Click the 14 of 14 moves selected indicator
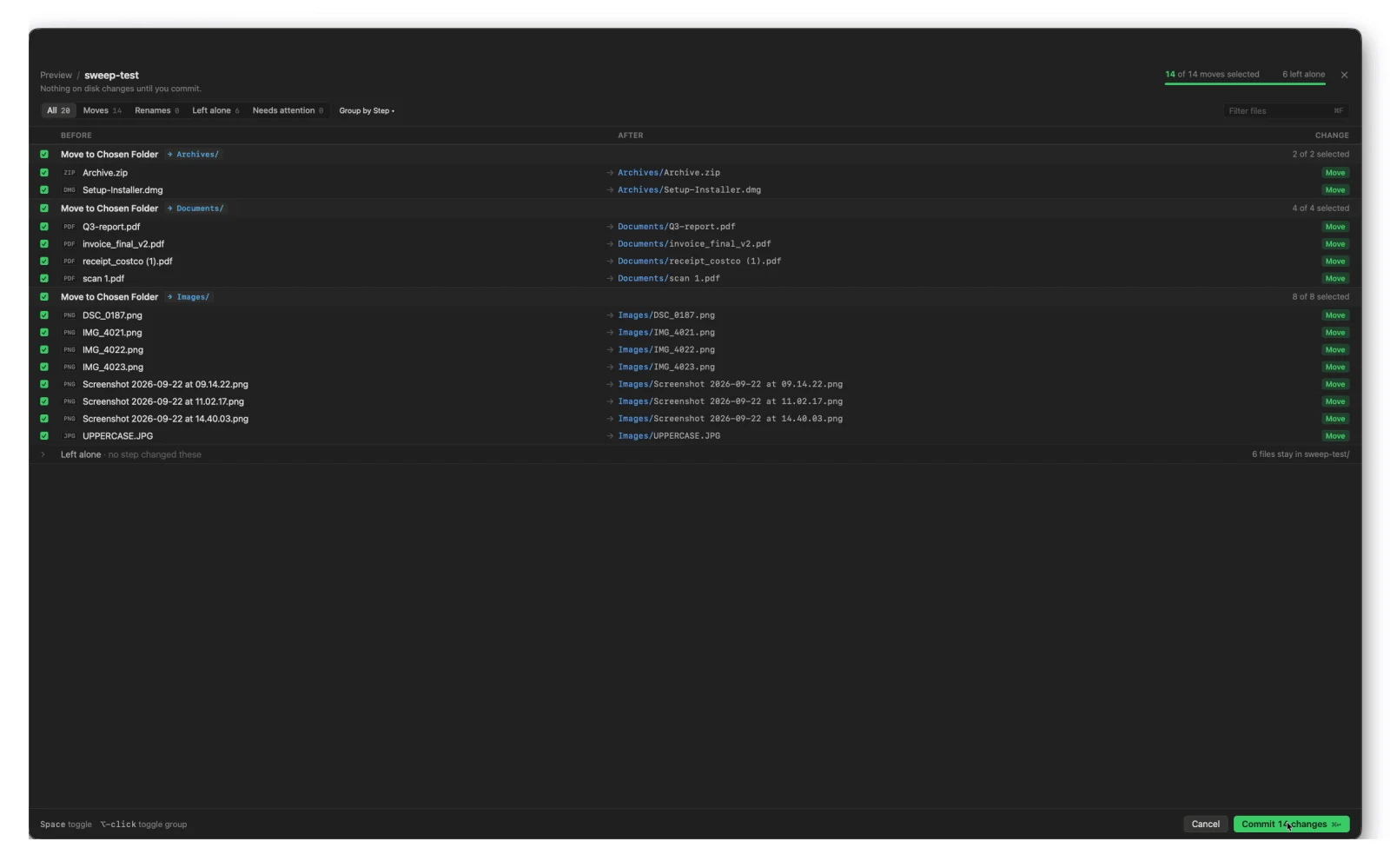This screenshot has width=1390, height=868. 1212,75
